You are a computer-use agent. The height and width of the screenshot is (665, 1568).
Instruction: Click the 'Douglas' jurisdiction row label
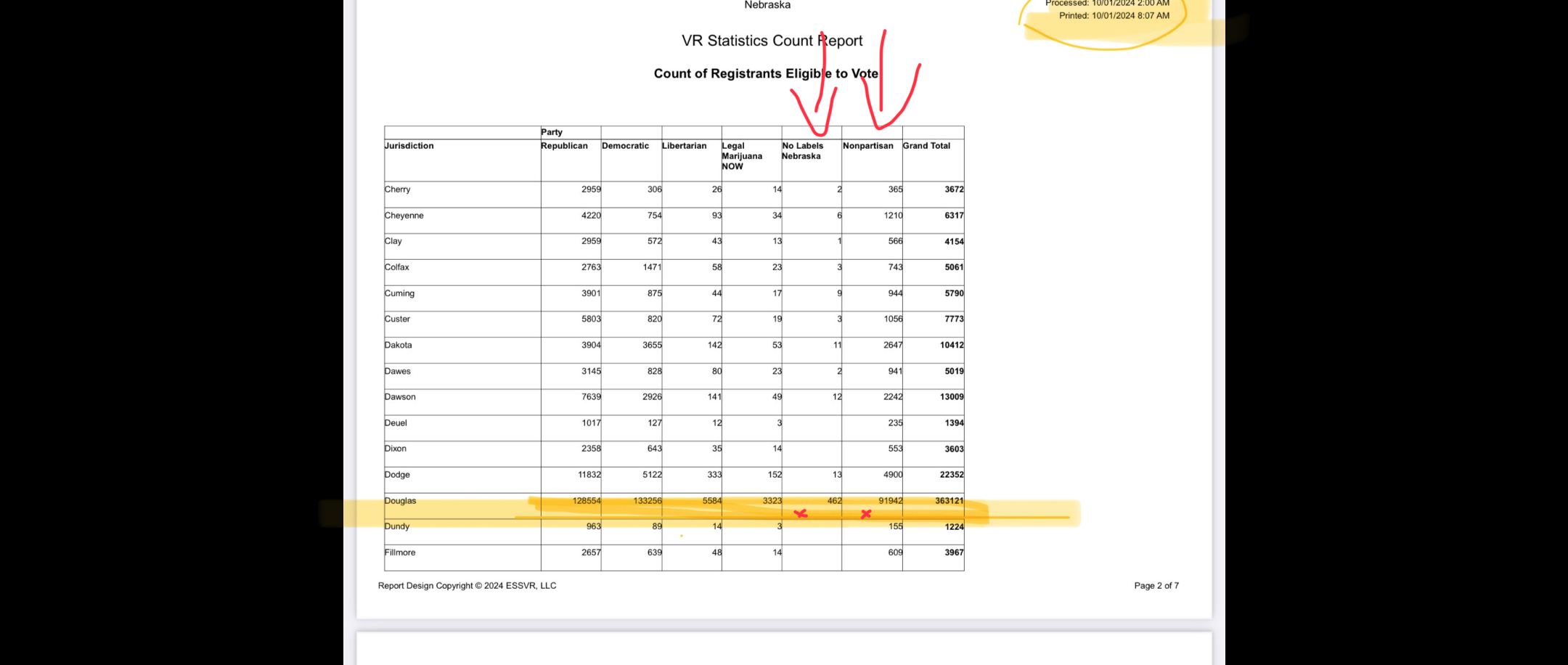click(x=401, y=501)
